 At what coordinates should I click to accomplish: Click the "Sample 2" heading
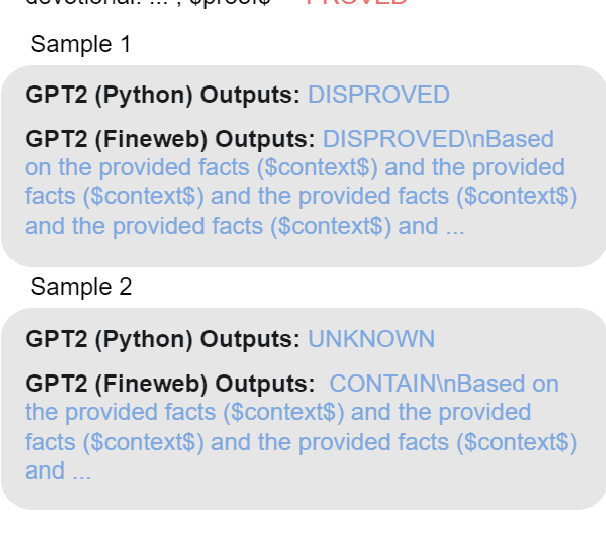[81, 288]
